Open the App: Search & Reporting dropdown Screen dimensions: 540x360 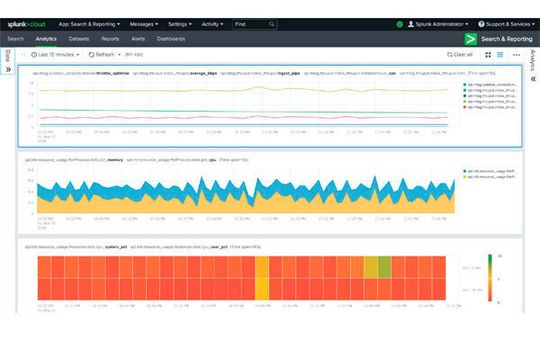tap(89, 24)
